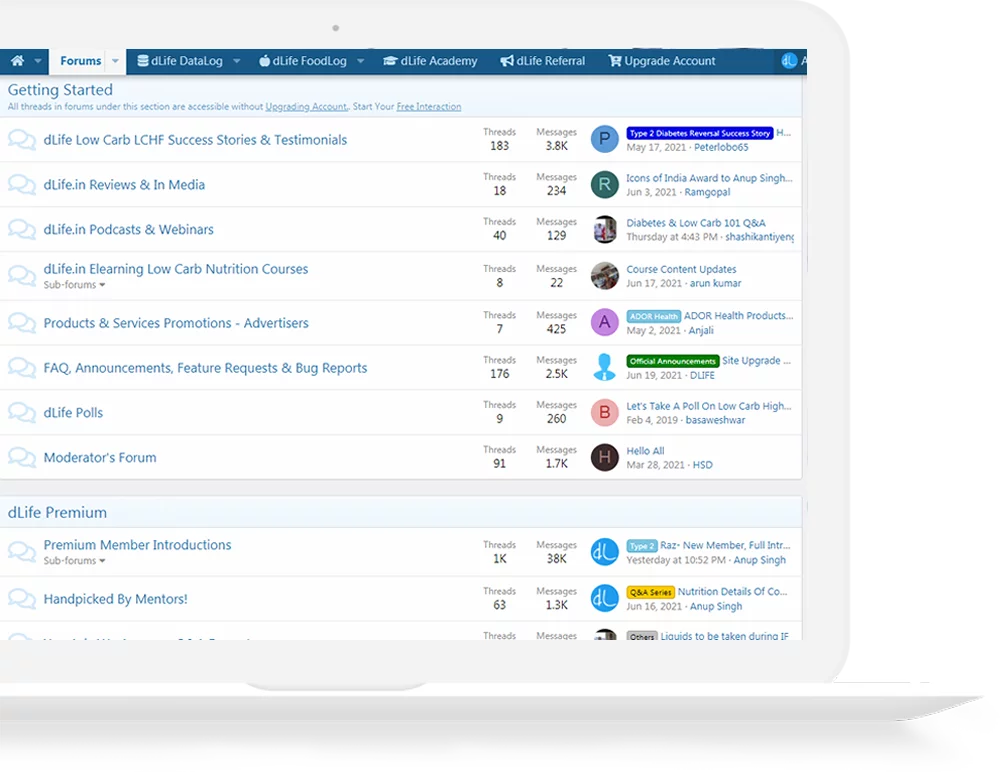The width and height of the screenshot is (1000, 772).
Task: Click chat icon beside Elearning Nutrition Courses
Action: [22, 275]
